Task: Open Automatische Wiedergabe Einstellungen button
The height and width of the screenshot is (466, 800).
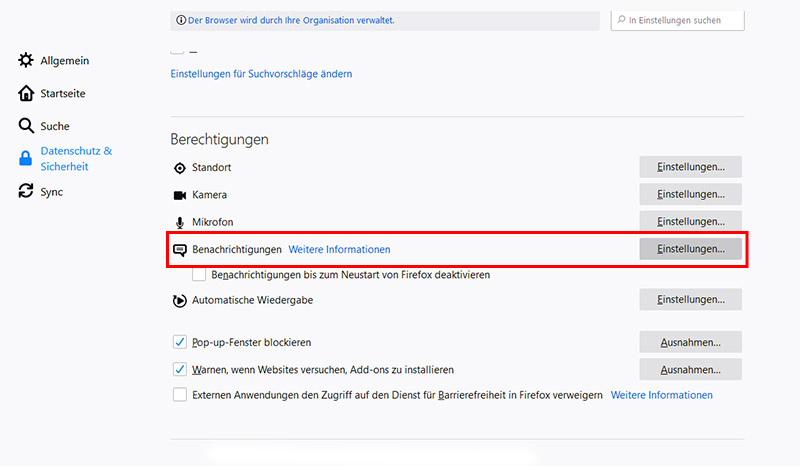Action: click(x=690, y=299)
